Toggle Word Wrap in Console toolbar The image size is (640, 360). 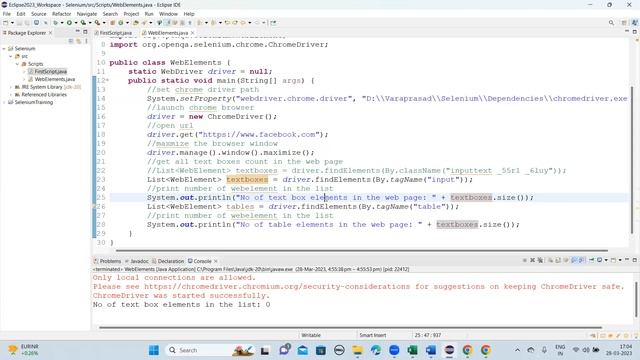[x=566, y=260]
